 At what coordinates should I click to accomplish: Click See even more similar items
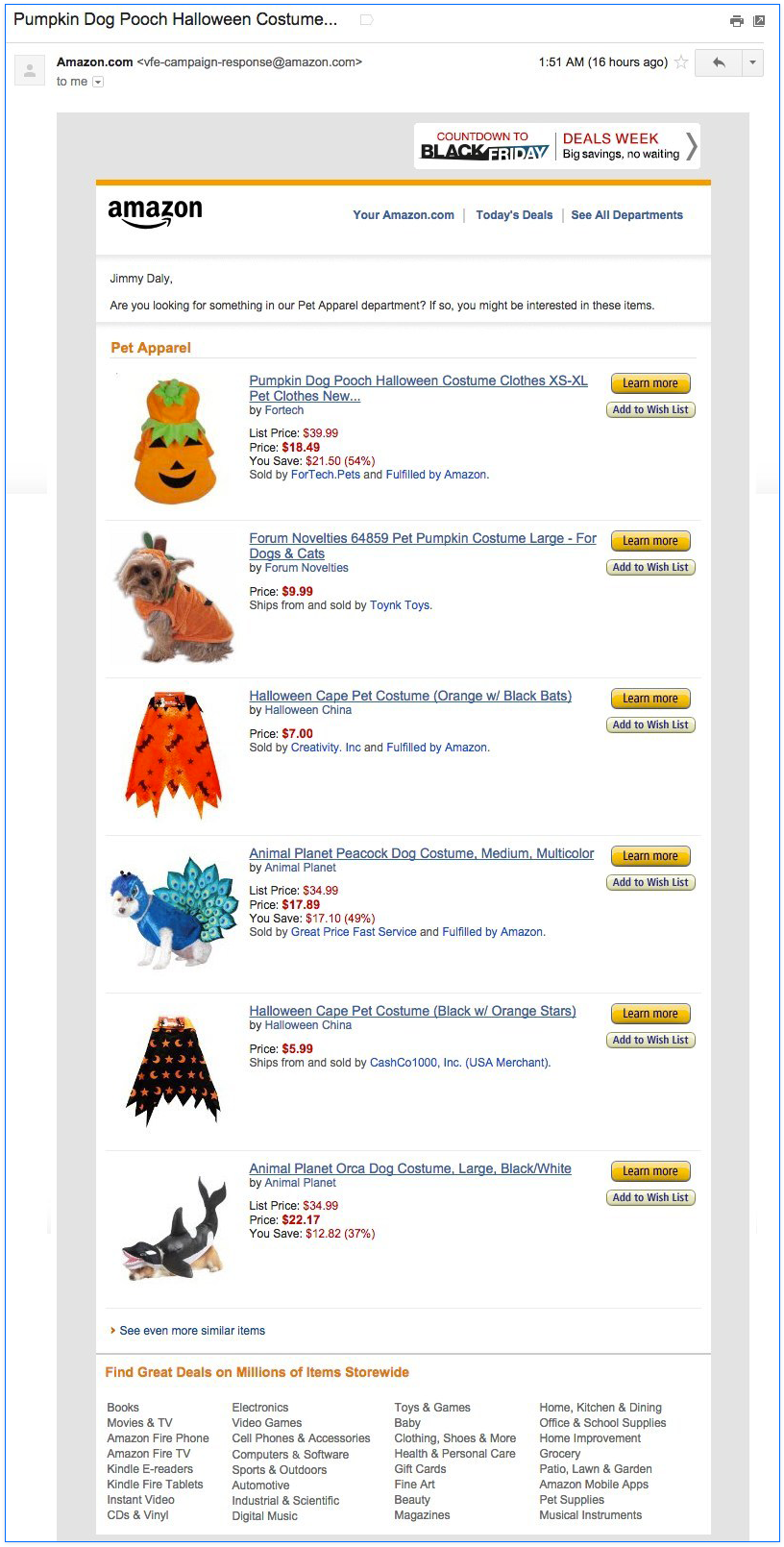click(192, 1331)
